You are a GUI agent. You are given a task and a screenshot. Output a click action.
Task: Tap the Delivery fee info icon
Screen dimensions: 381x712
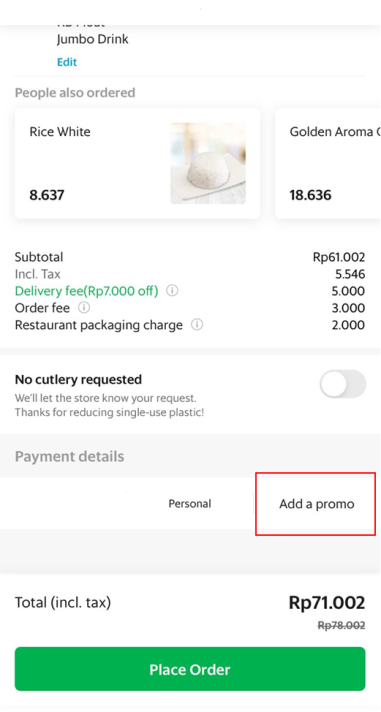tap(172, 291)
